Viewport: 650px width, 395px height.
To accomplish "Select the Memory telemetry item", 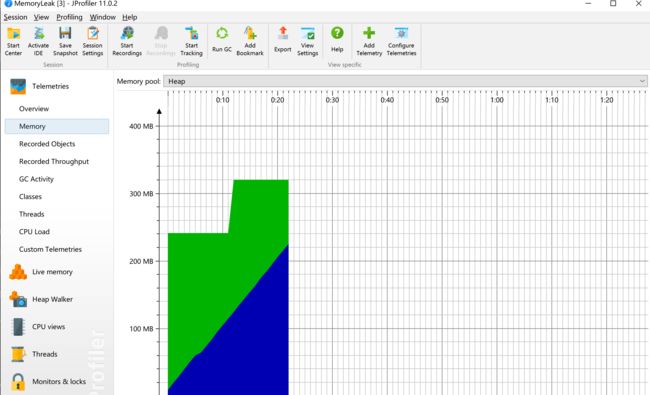I will tap(57, 126).
